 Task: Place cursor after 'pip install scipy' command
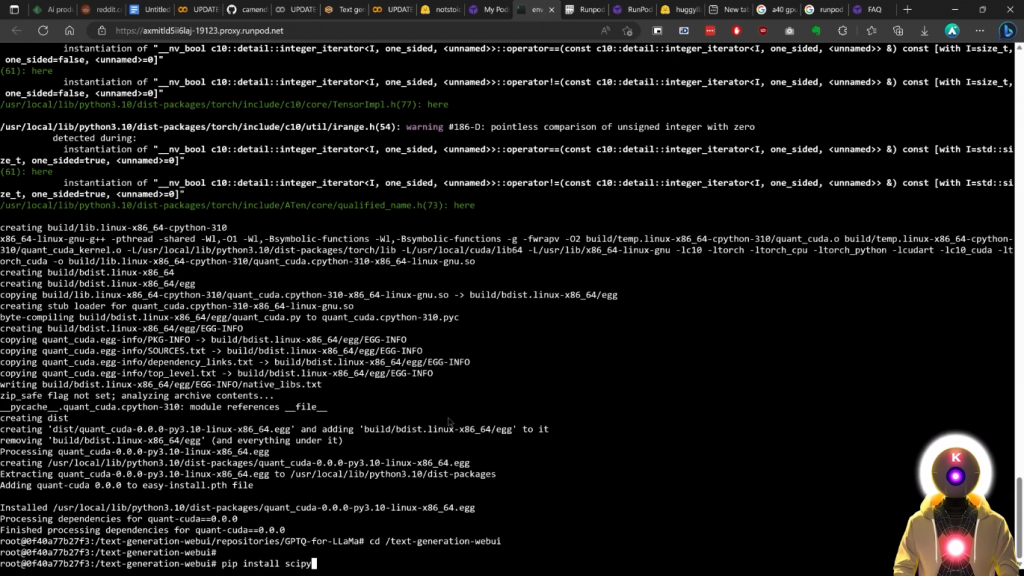(x=314, y=564)
